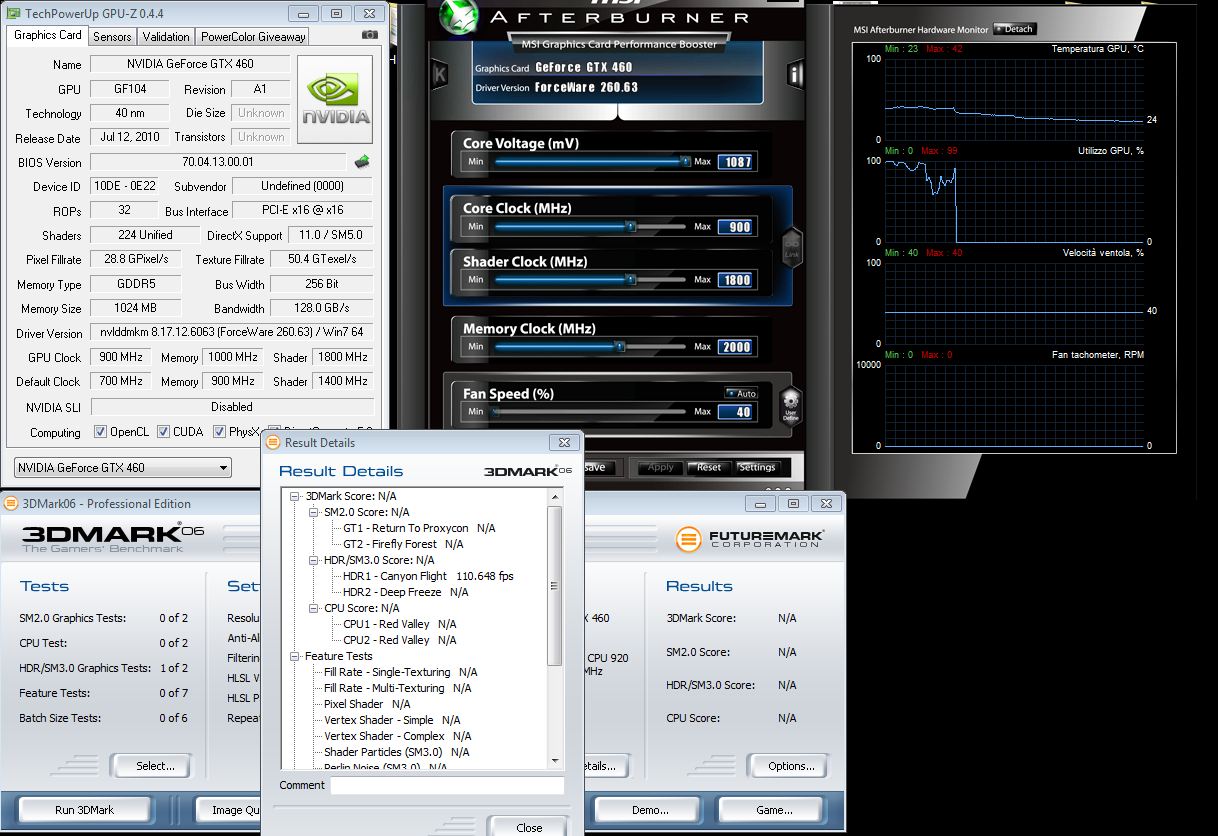
Task: Click the Settings button in Afterburner
Action: [757, 467]
